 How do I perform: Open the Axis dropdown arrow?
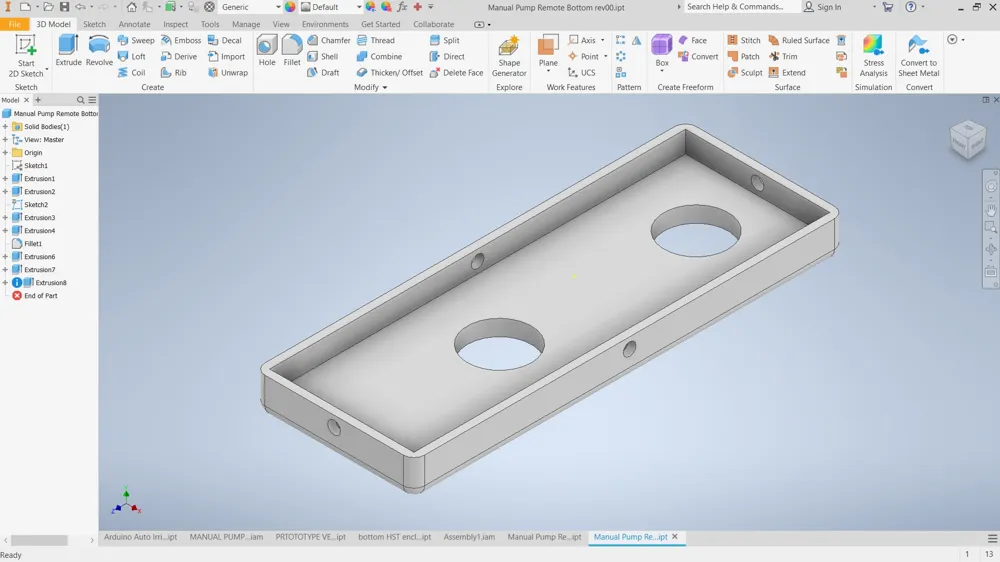pyautogui.click(x=603, y=40)
